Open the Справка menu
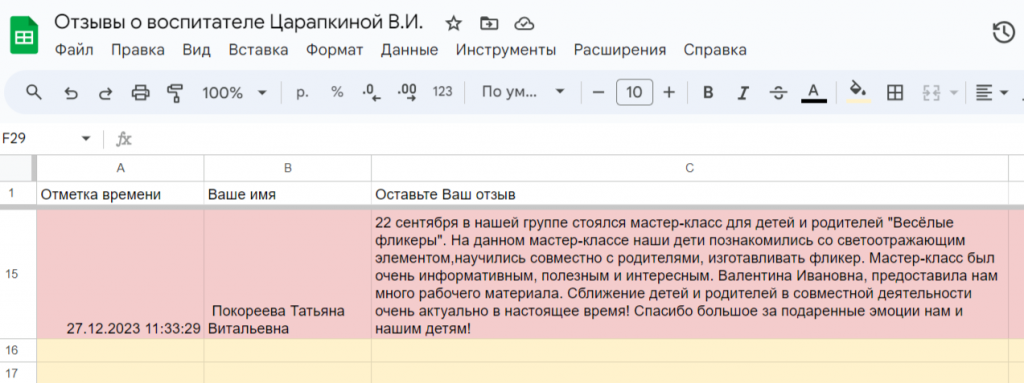Screen dimensions: 1024x383 [715, 50]
